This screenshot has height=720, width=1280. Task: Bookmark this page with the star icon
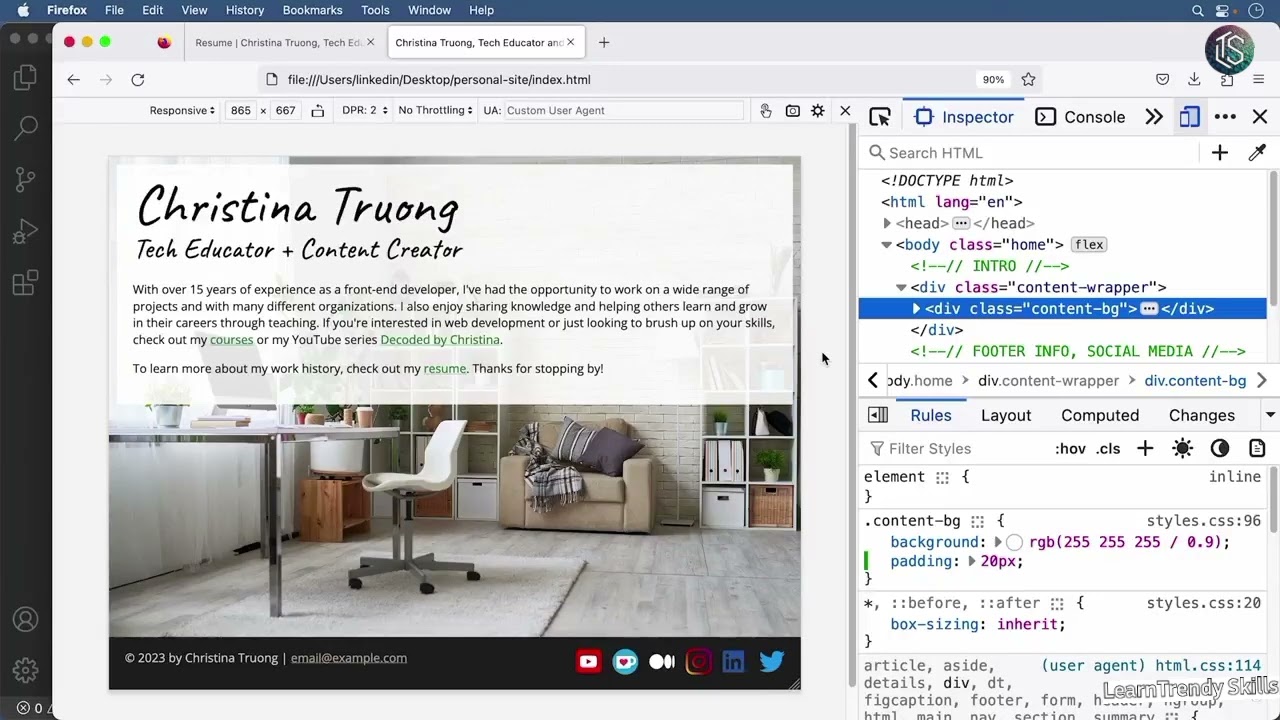click(x=1028, y=80)
